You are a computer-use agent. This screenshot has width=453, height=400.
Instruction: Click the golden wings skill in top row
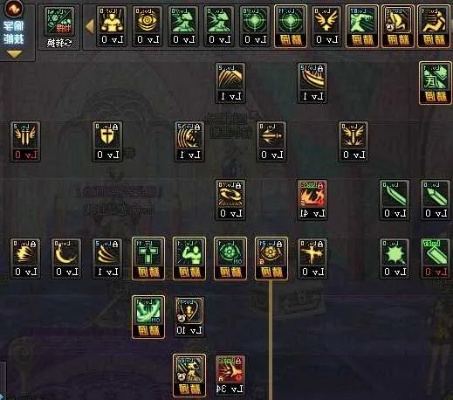326,26
